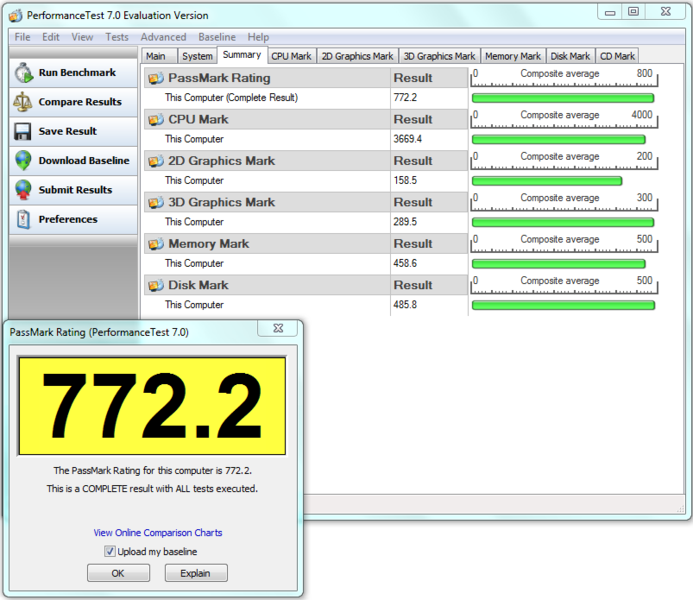This screenshot has height=600, width=693.
Task: Click the Compare Results scales icon
Action: [x=23, y=102]
